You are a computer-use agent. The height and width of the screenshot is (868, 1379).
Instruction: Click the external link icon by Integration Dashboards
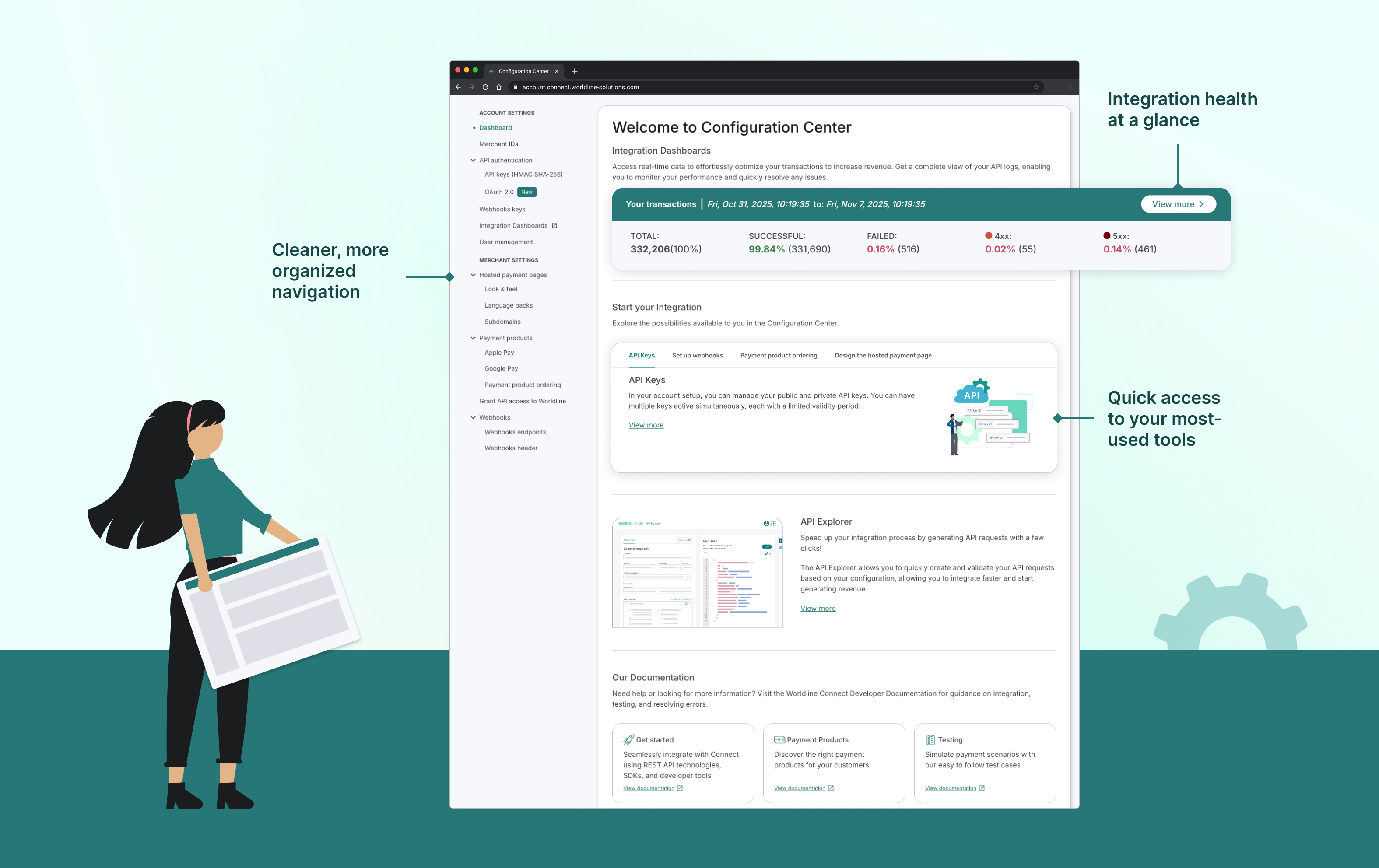pos(554,226)
